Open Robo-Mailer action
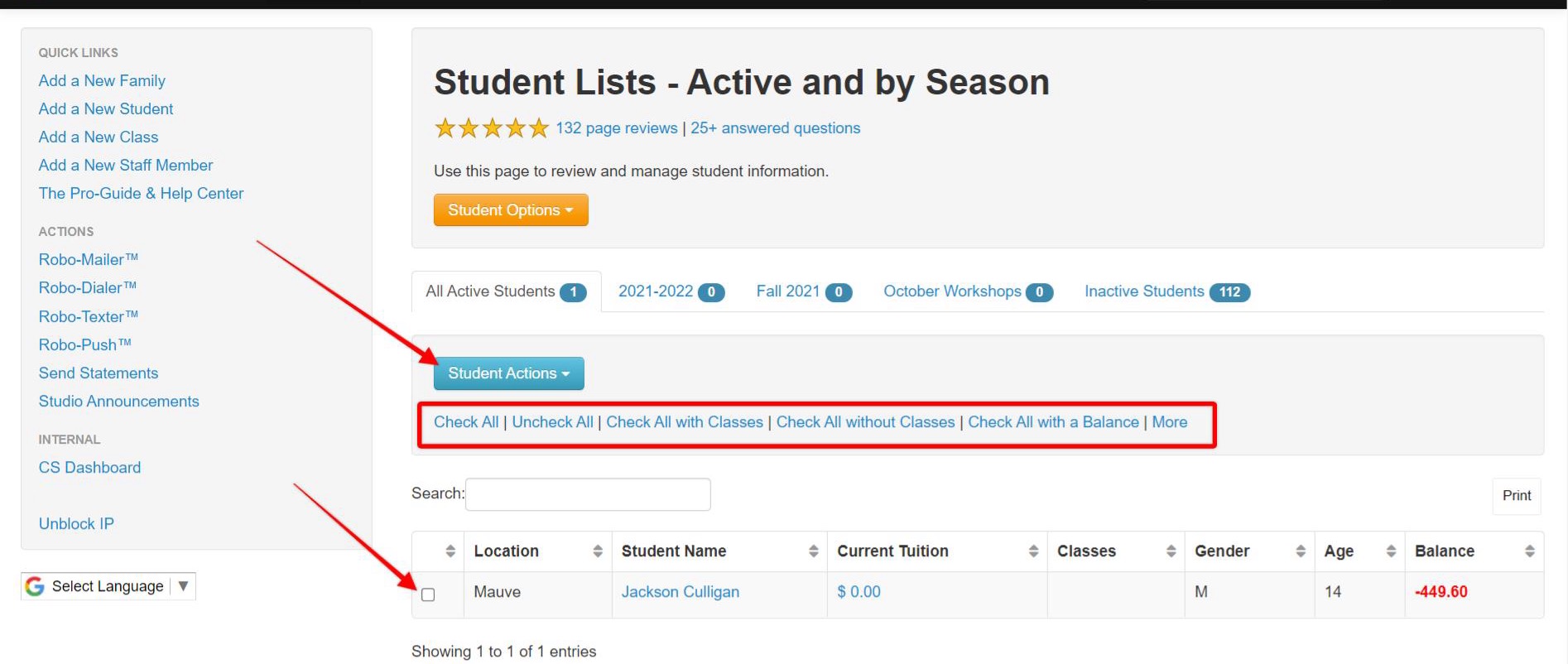 point(89,259)
